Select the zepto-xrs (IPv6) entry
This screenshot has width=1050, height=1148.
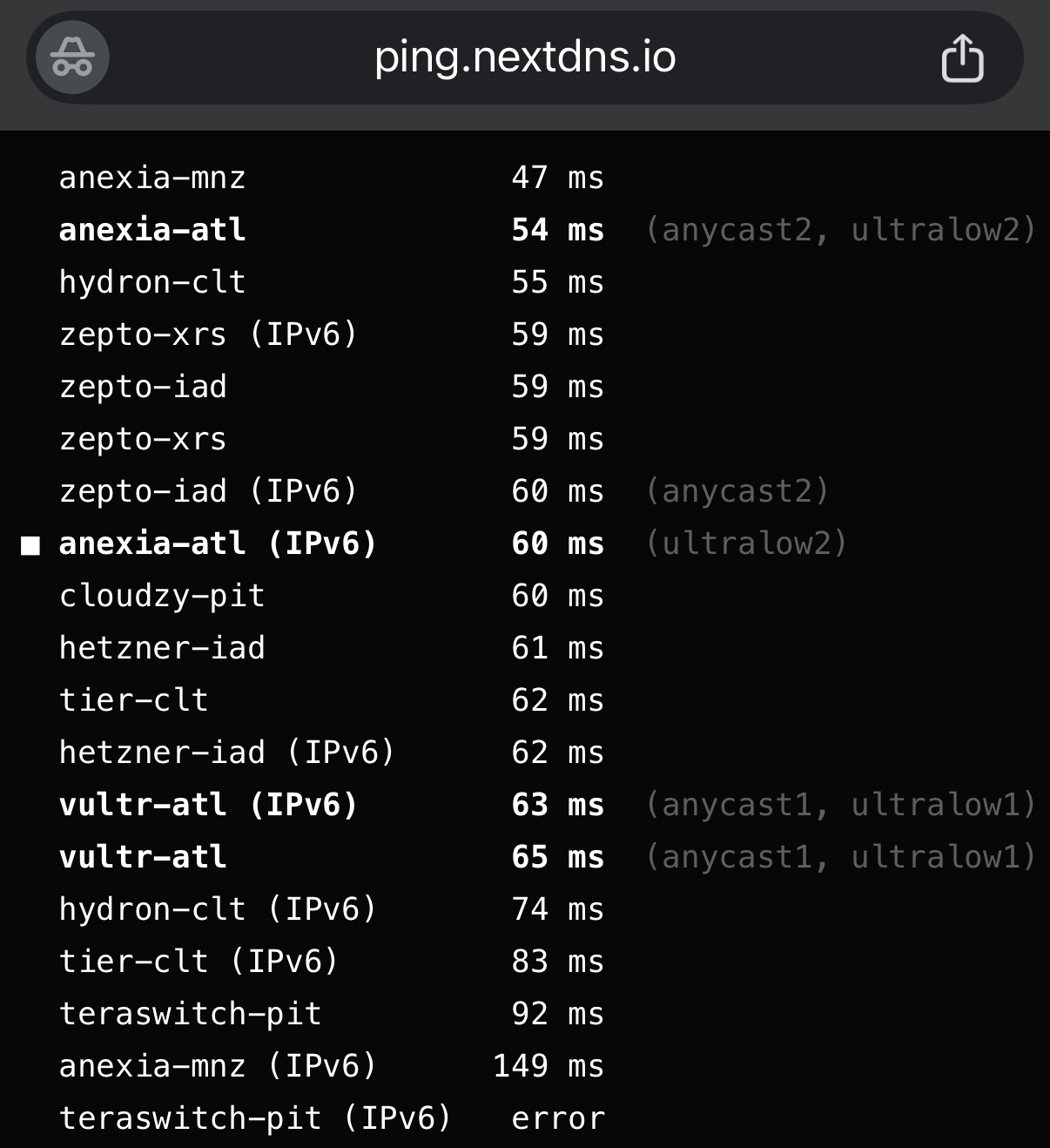(208, 334)
